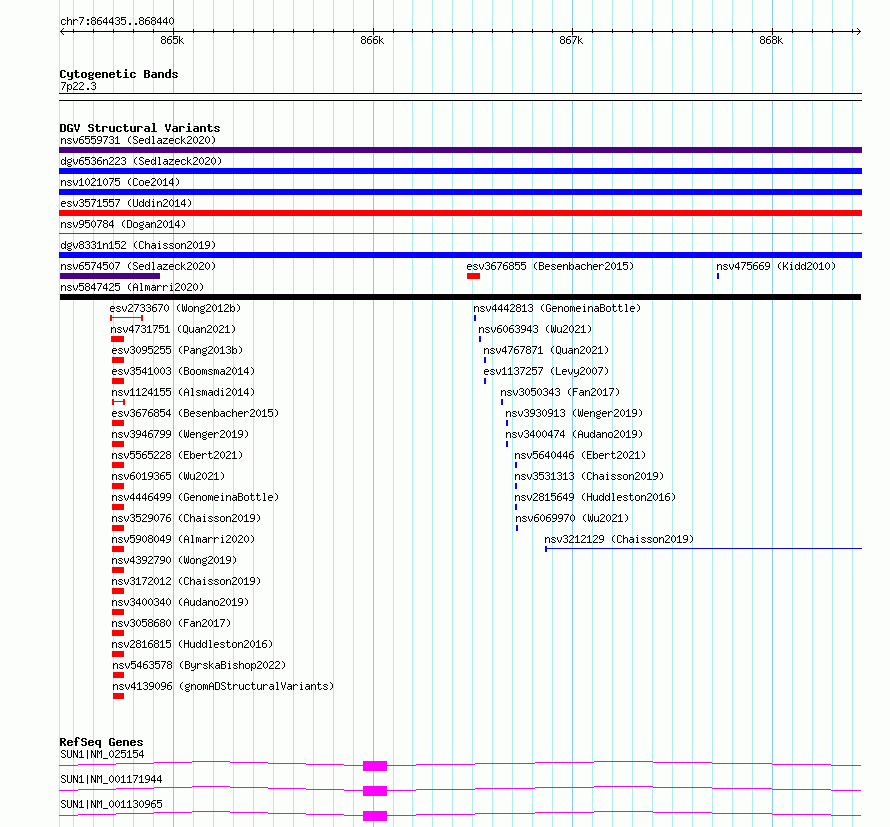
Task: Select nsv5640446 (Ebert2021) label
Action: (580, 455)
